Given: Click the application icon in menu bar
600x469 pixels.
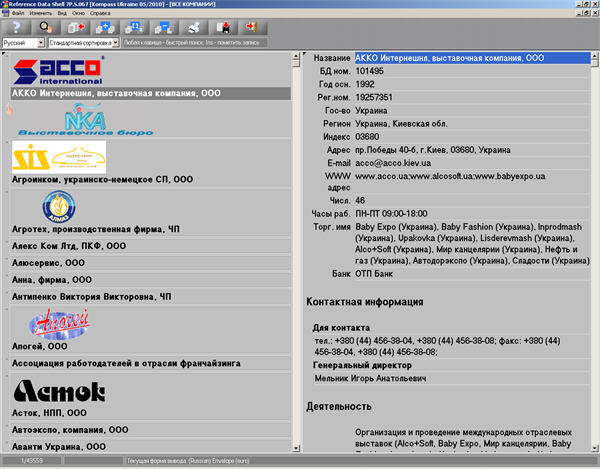Looking at the screenshot, I should (5, 13).
